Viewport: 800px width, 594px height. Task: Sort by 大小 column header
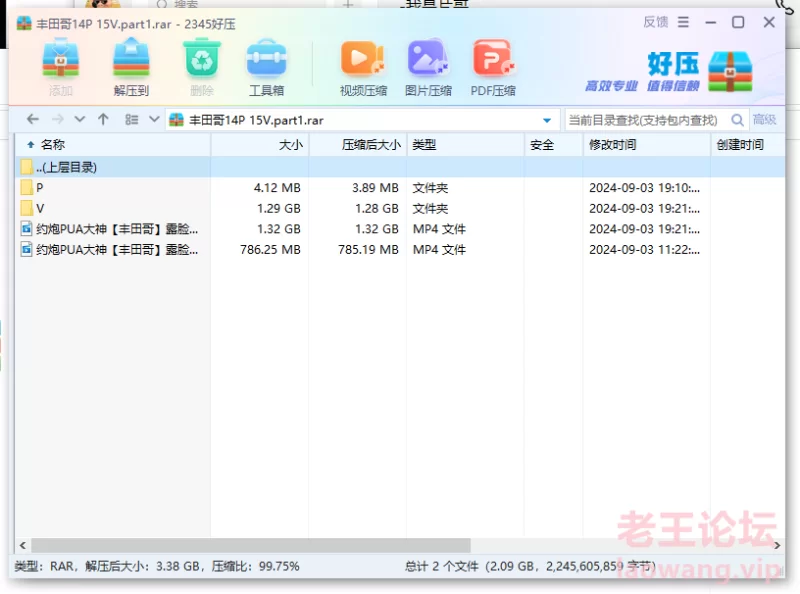point(260,144)
